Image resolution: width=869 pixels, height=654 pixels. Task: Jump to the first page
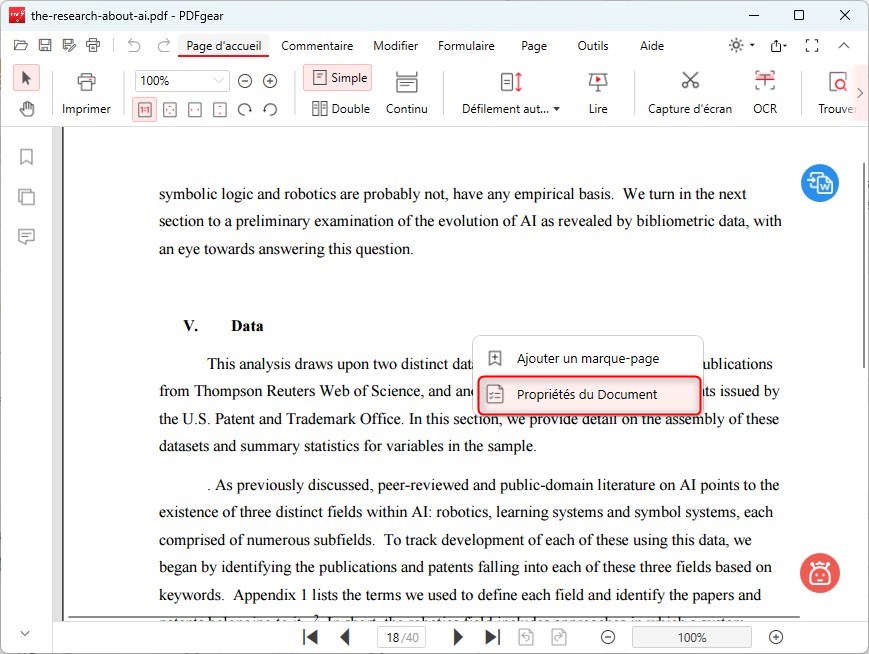(310, 637)
